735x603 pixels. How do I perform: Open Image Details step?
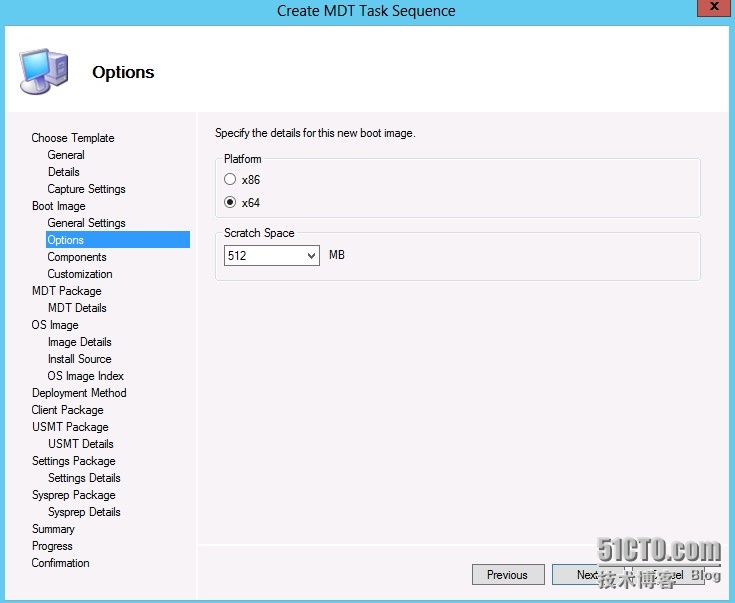[x=80, y=342]
